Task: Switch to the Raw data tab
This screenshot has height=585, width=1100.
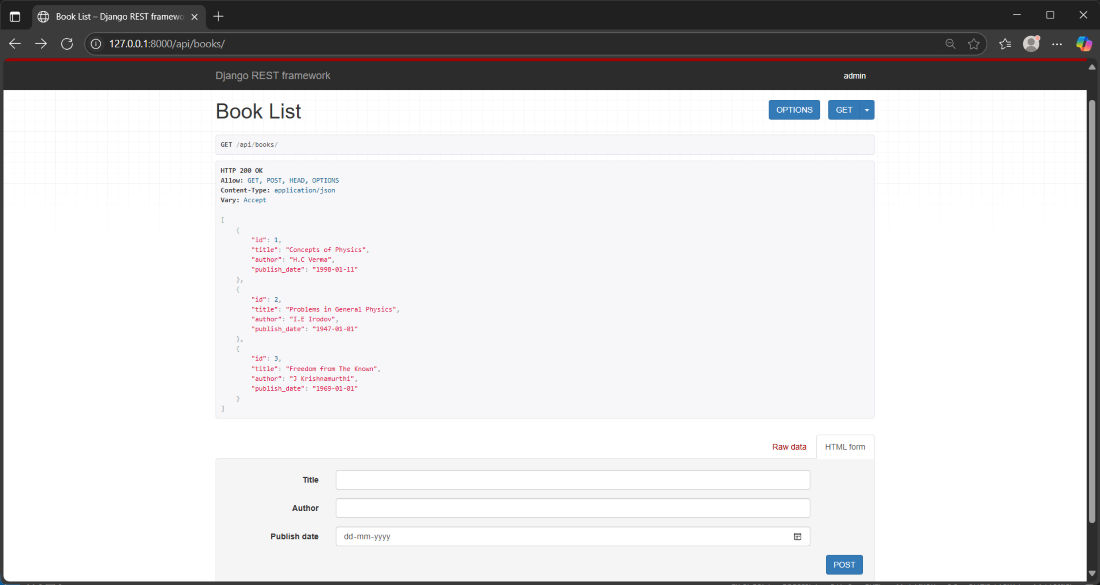Action: [x=789, y=447]
